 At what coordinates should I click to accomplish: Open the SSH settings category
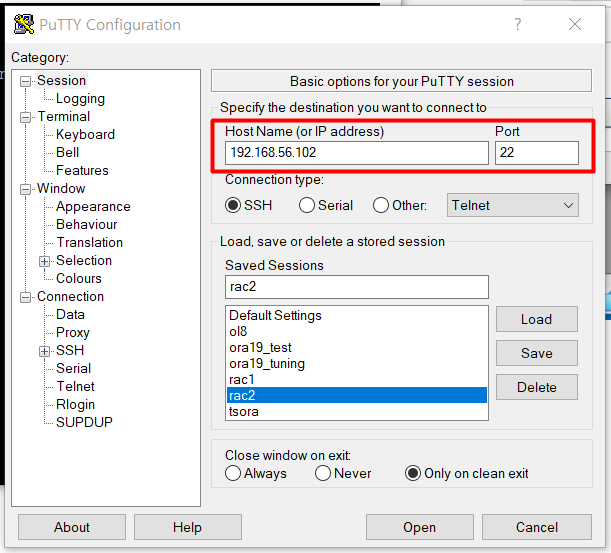tap(70, 350)
